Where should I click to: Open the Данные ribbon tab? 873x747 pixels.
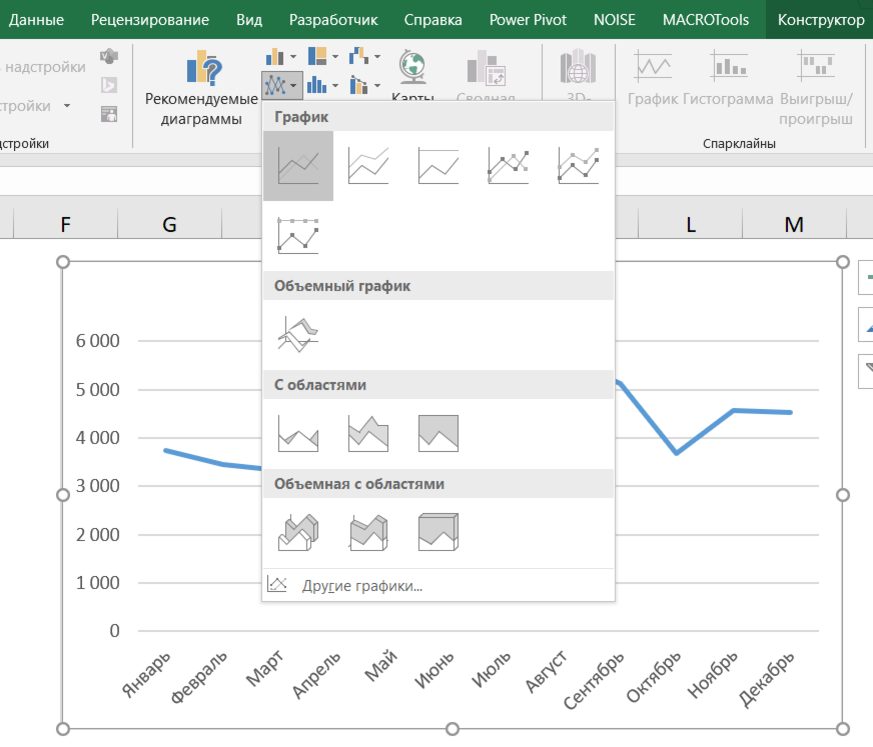pos(36,19)
